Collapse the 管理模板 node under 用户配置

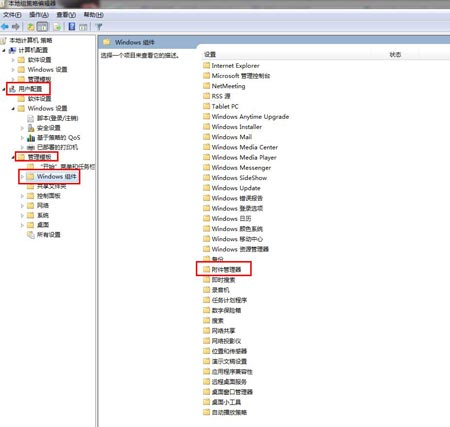[x=13, y=157]
